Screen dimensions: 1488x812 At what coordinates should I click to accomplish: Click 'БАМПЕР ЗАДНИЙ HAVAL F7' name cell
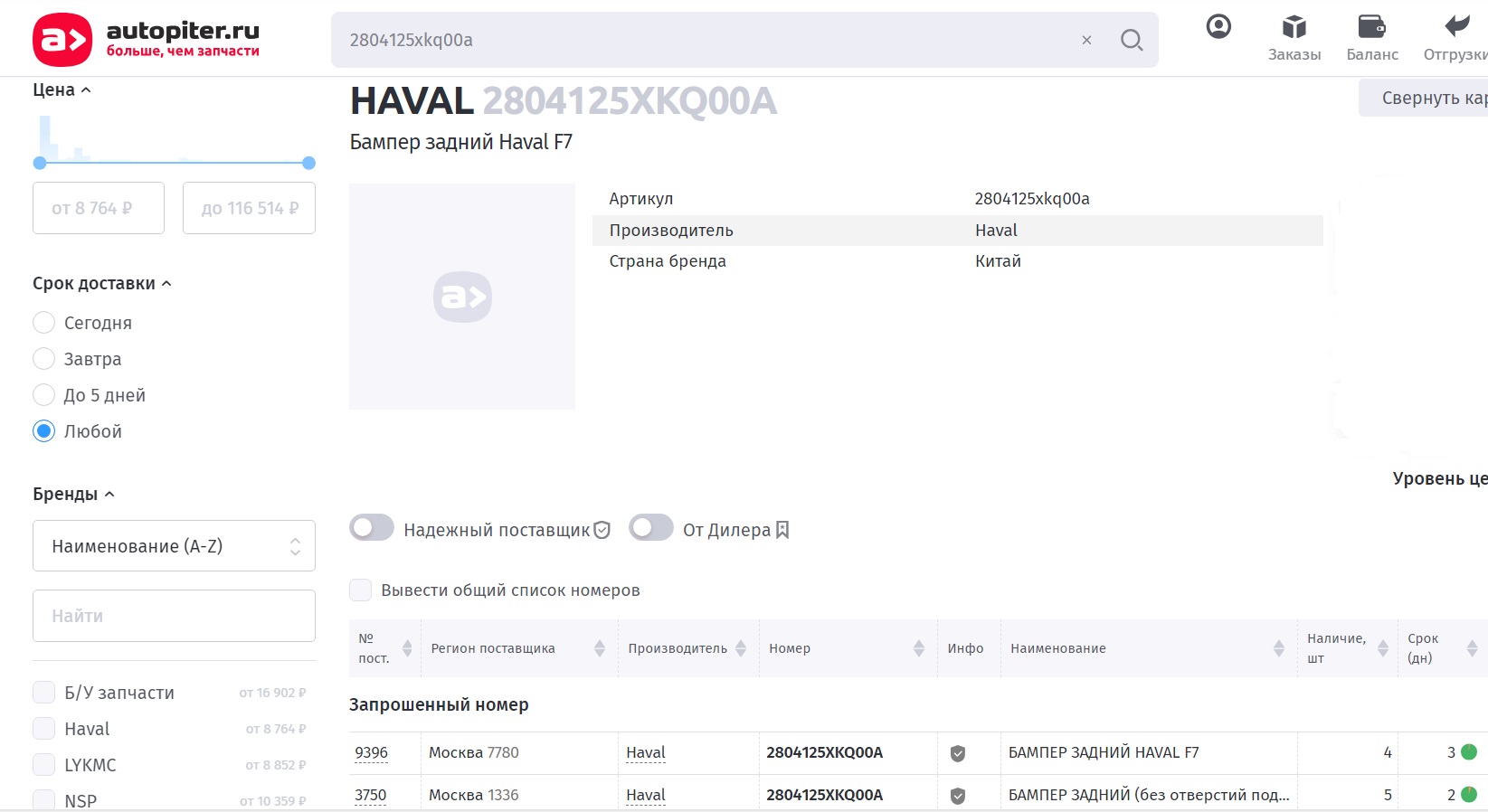coord(1104,752)
